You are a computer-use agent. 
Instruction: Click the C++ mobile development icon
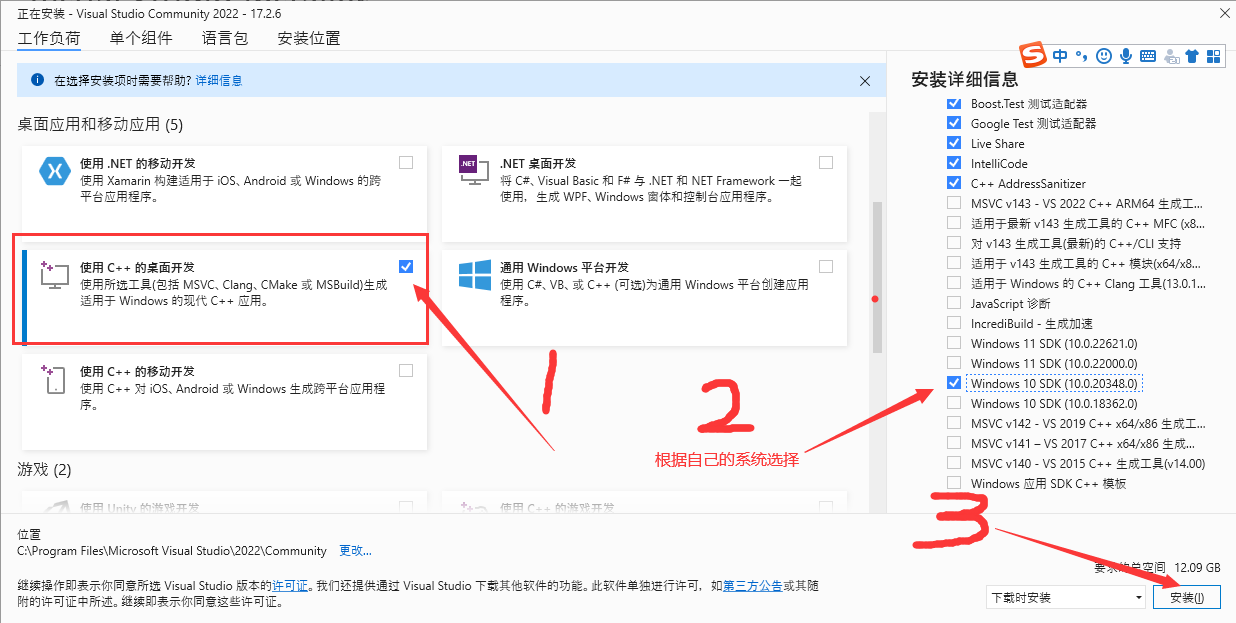click(53, 378)
